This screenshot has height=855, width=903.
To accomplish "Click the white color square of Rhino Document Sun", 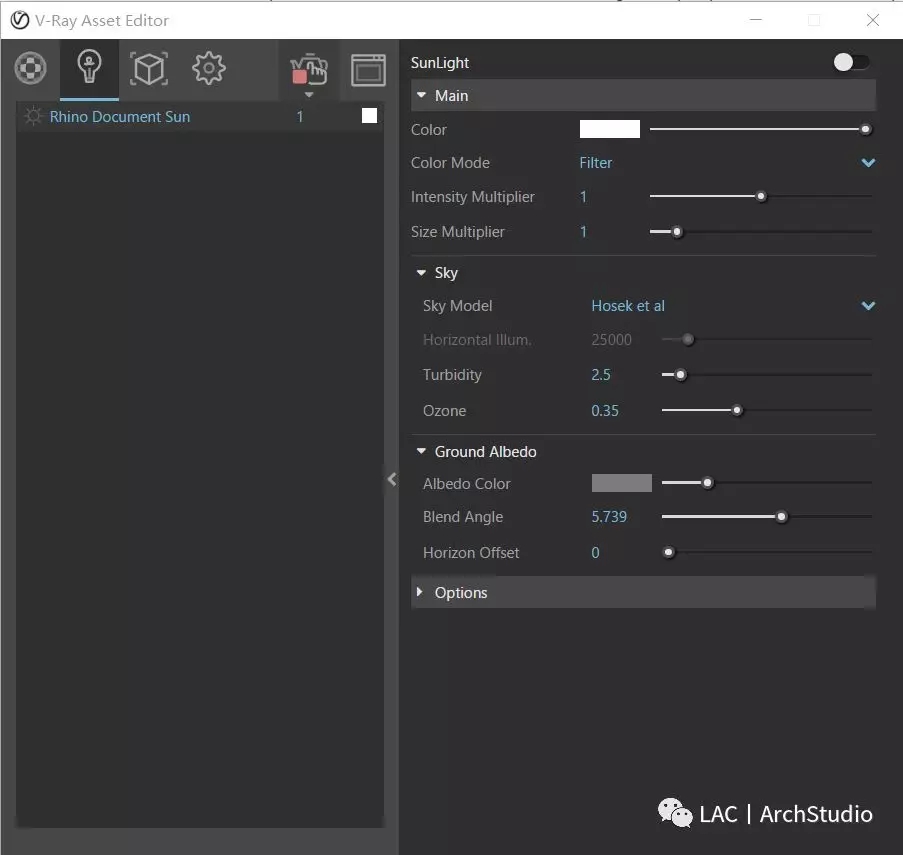I will point(369,116).
